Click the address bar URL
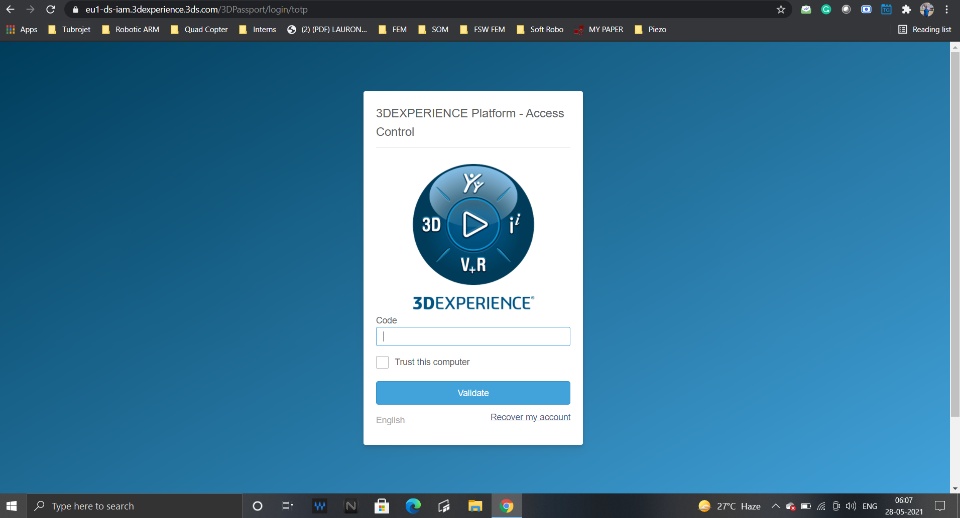 (196, 10)
